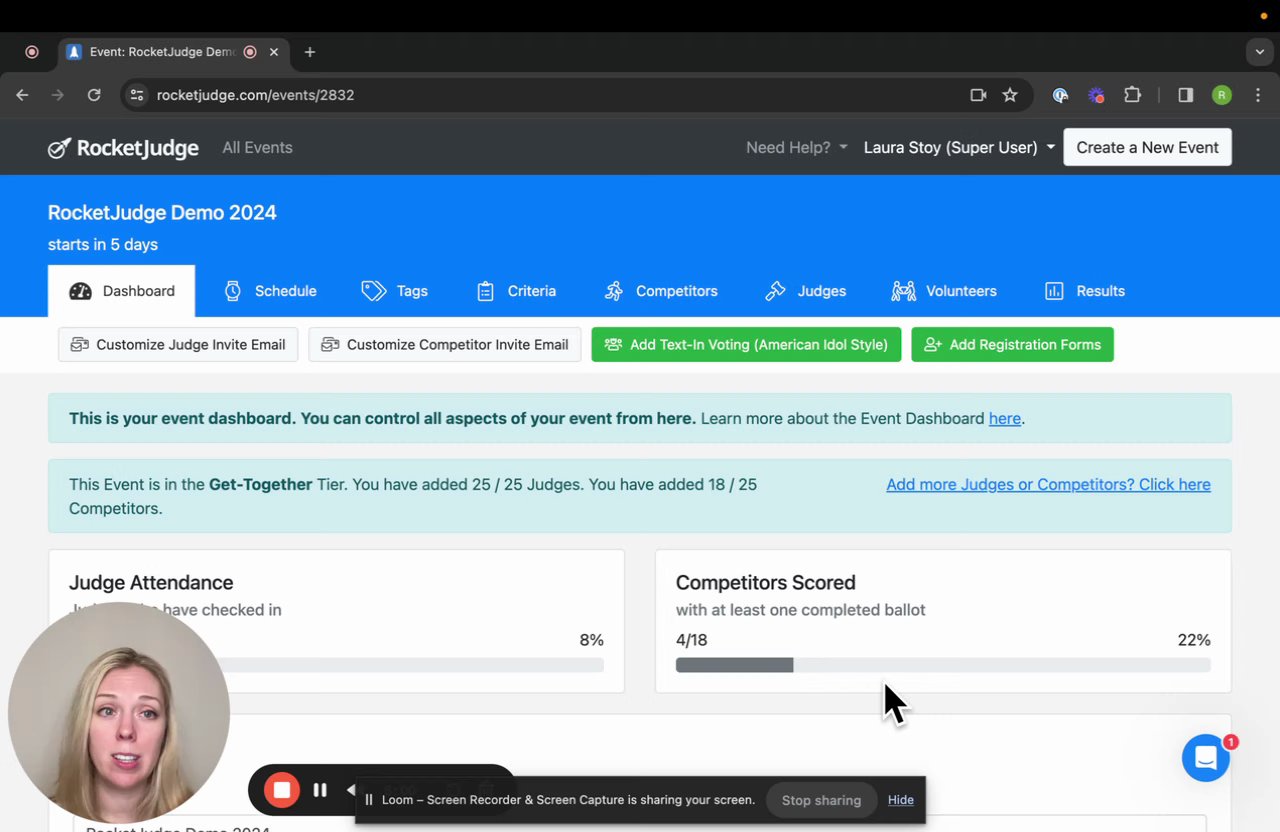Viewport: 1280px width, 832px height.
Task: Open the Chrome three-dot menu
Action: [1258, 95]
